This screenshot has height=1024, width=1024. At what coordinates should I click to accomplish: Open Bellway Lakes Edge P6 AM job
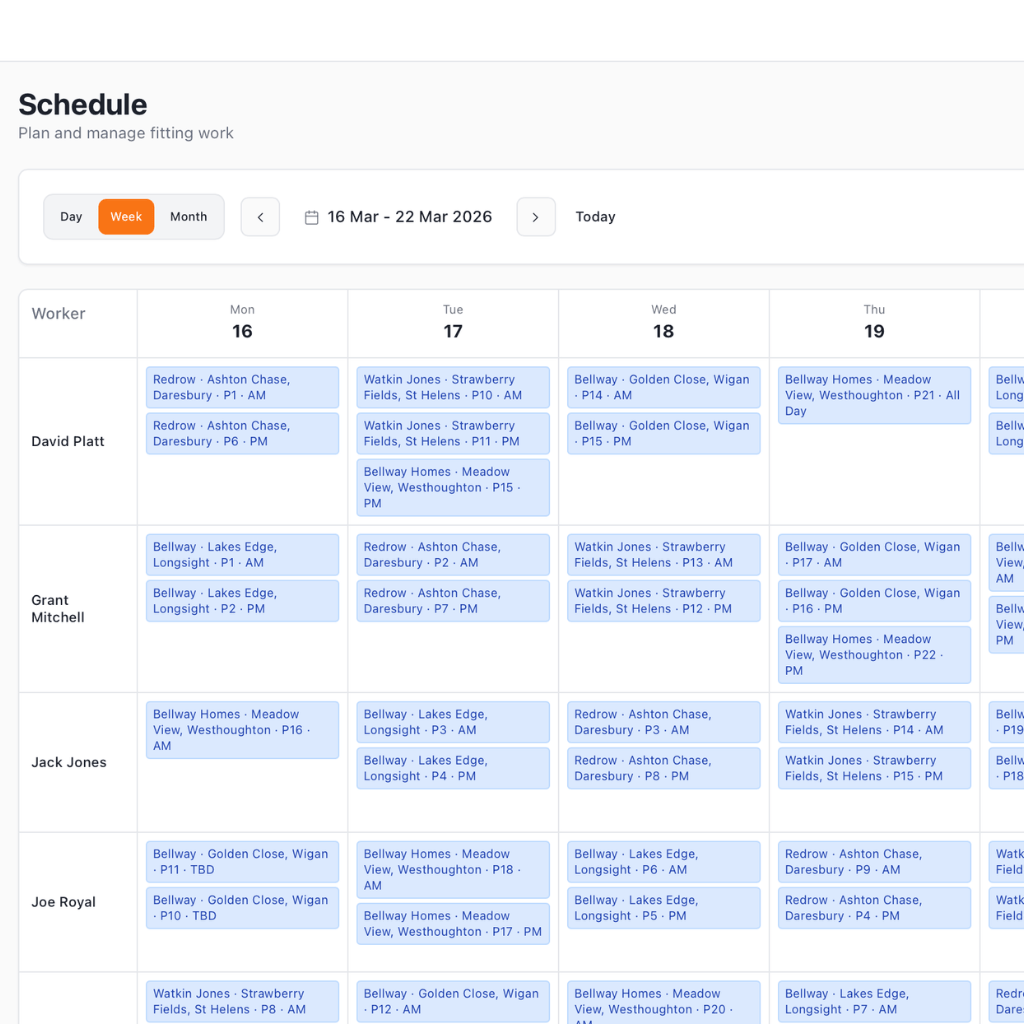(x=664, y=861)
